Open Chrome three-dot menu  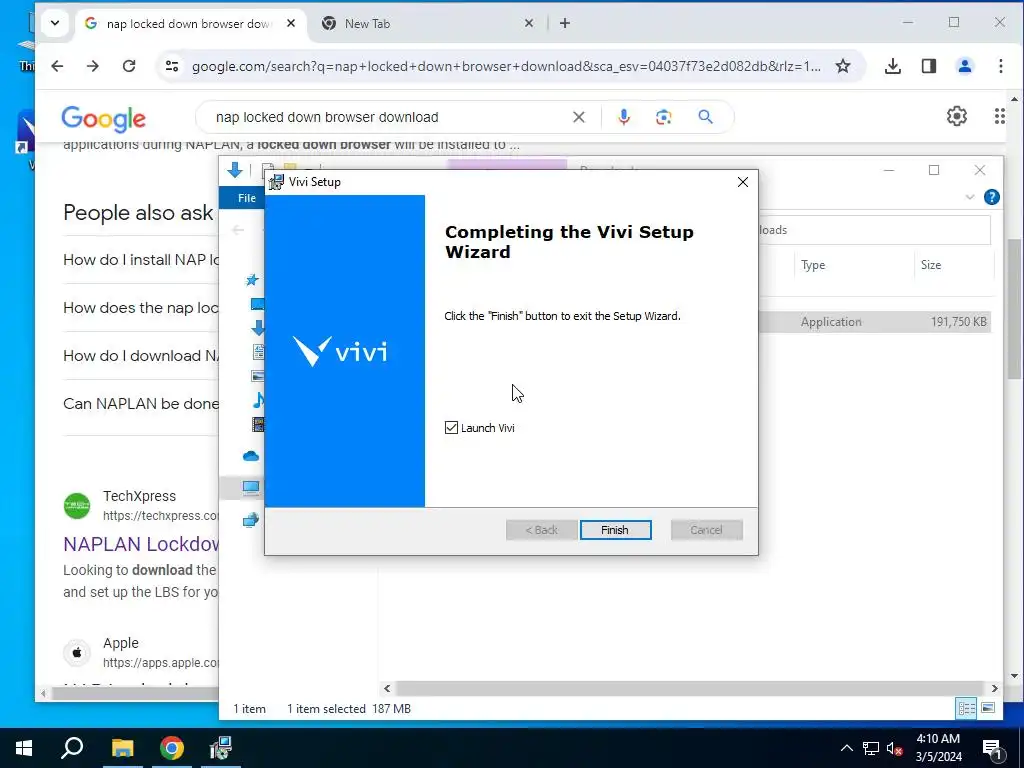click(1000, 66)
